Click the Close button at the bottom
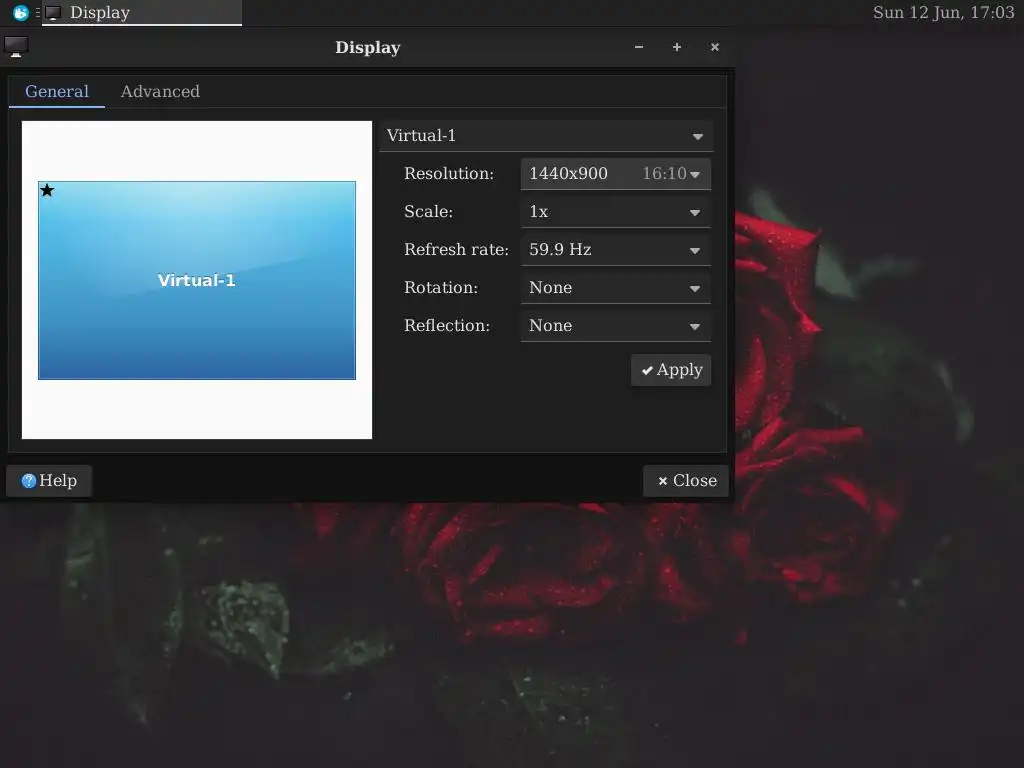The image size is (1024, 768). [x=686, y=481]
